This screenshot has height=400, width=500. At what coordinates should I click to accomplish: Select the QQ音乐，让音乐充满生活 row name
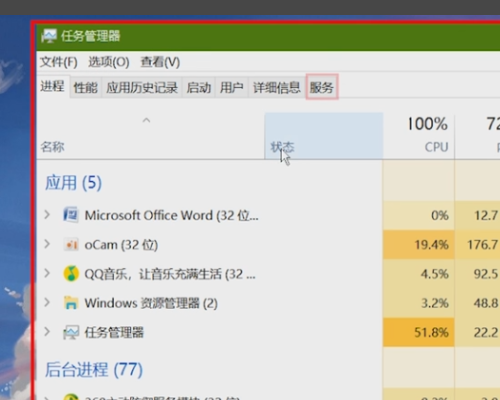click(x=170, y=274)
